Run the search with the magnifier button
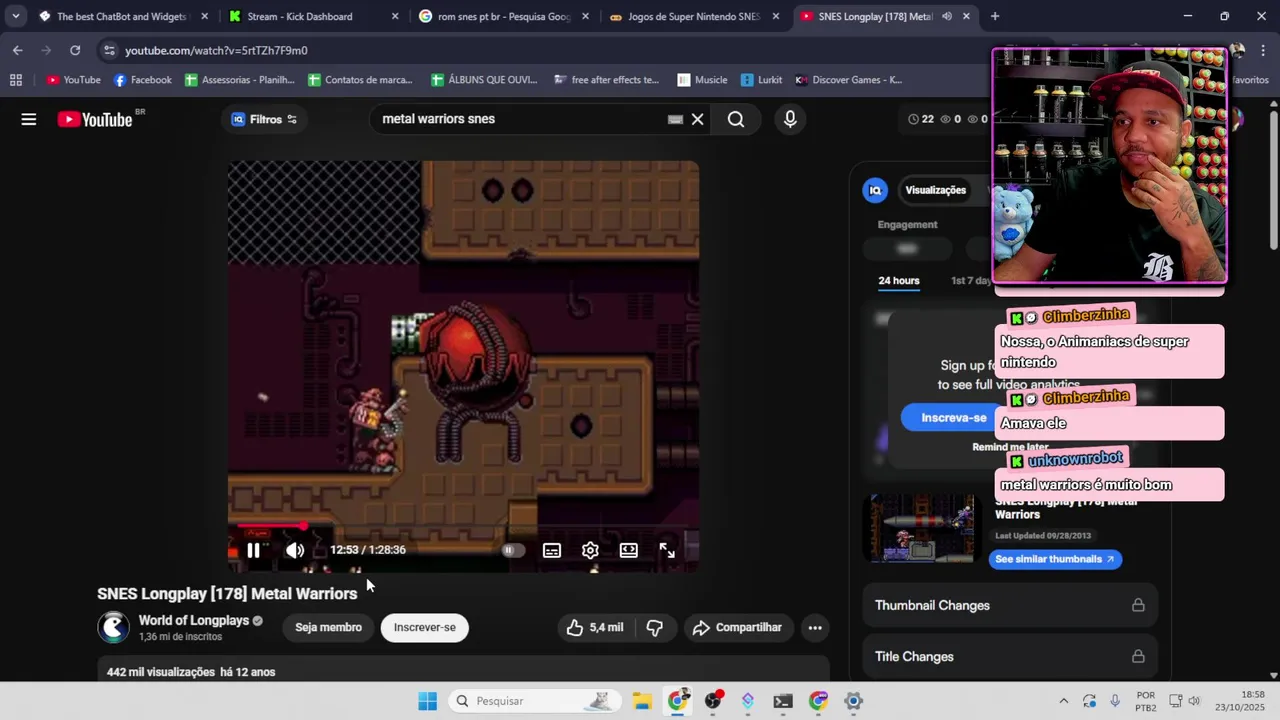 (x=736, y=119)
